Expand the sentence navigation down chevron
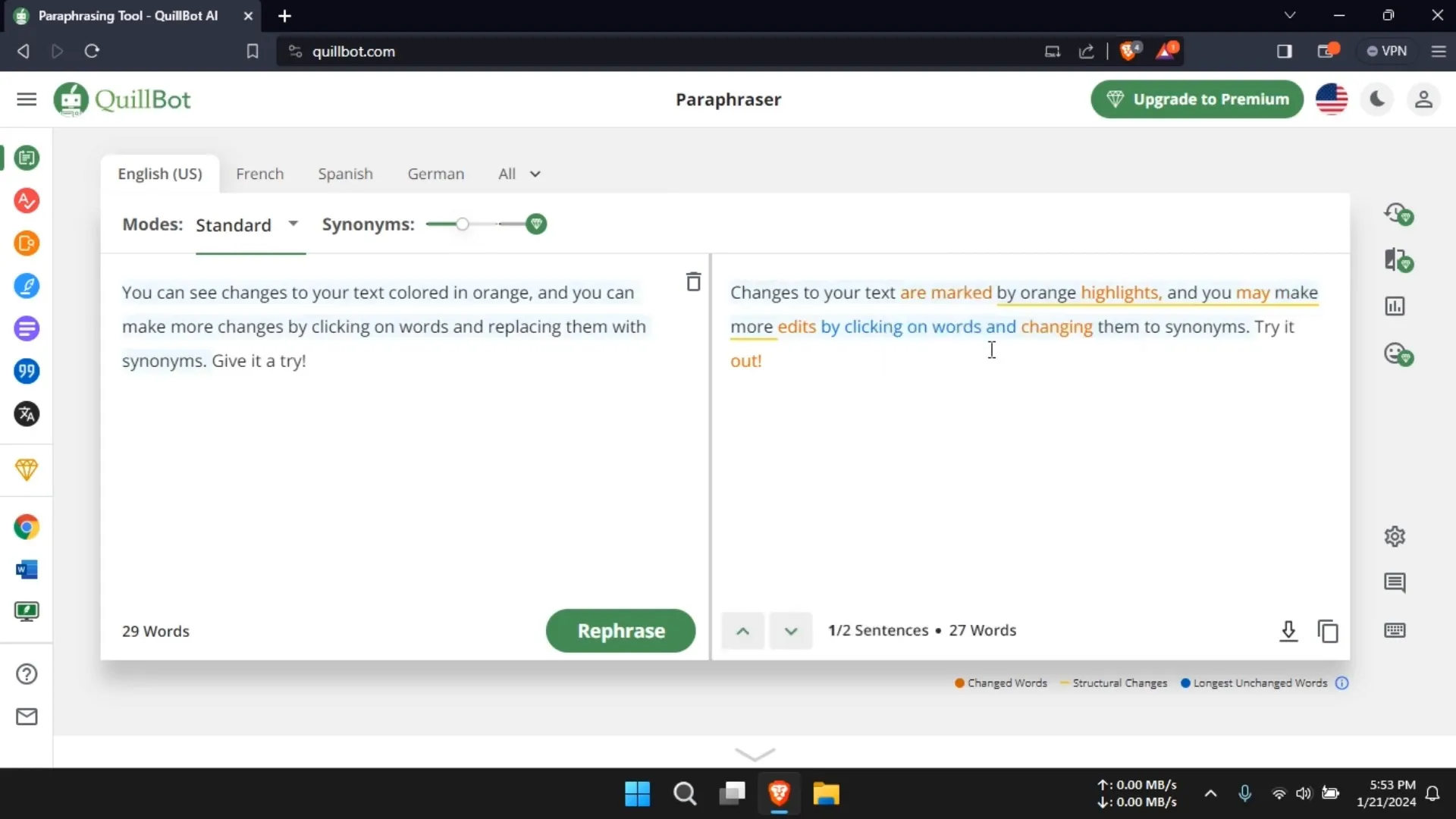Viewport: 1456px width, 819px height. (790, 630)
